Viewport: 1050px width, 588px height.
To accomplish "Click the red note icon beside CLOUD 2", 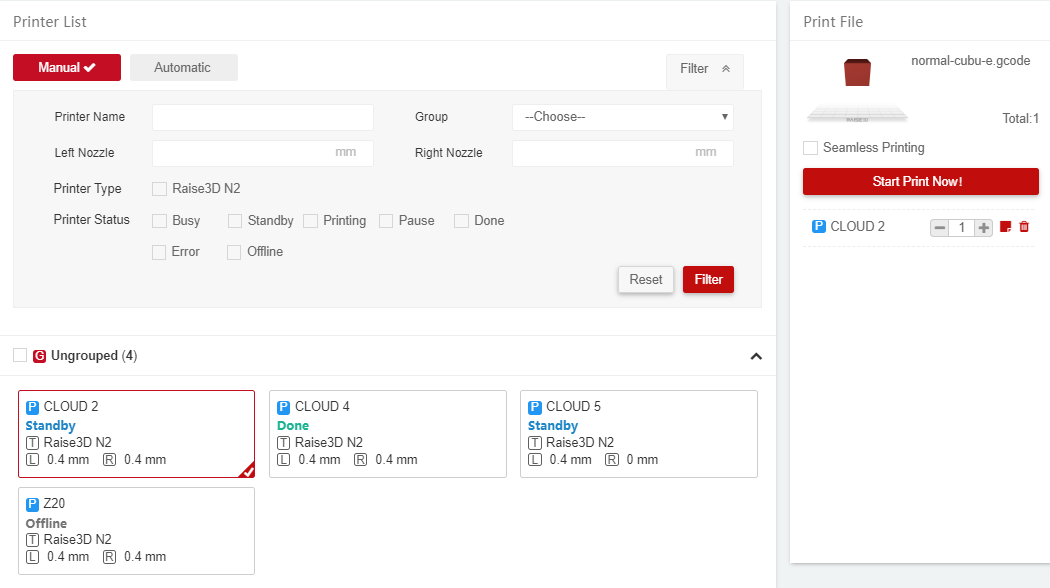I will pyautogui.click(x=1006, y=227).
